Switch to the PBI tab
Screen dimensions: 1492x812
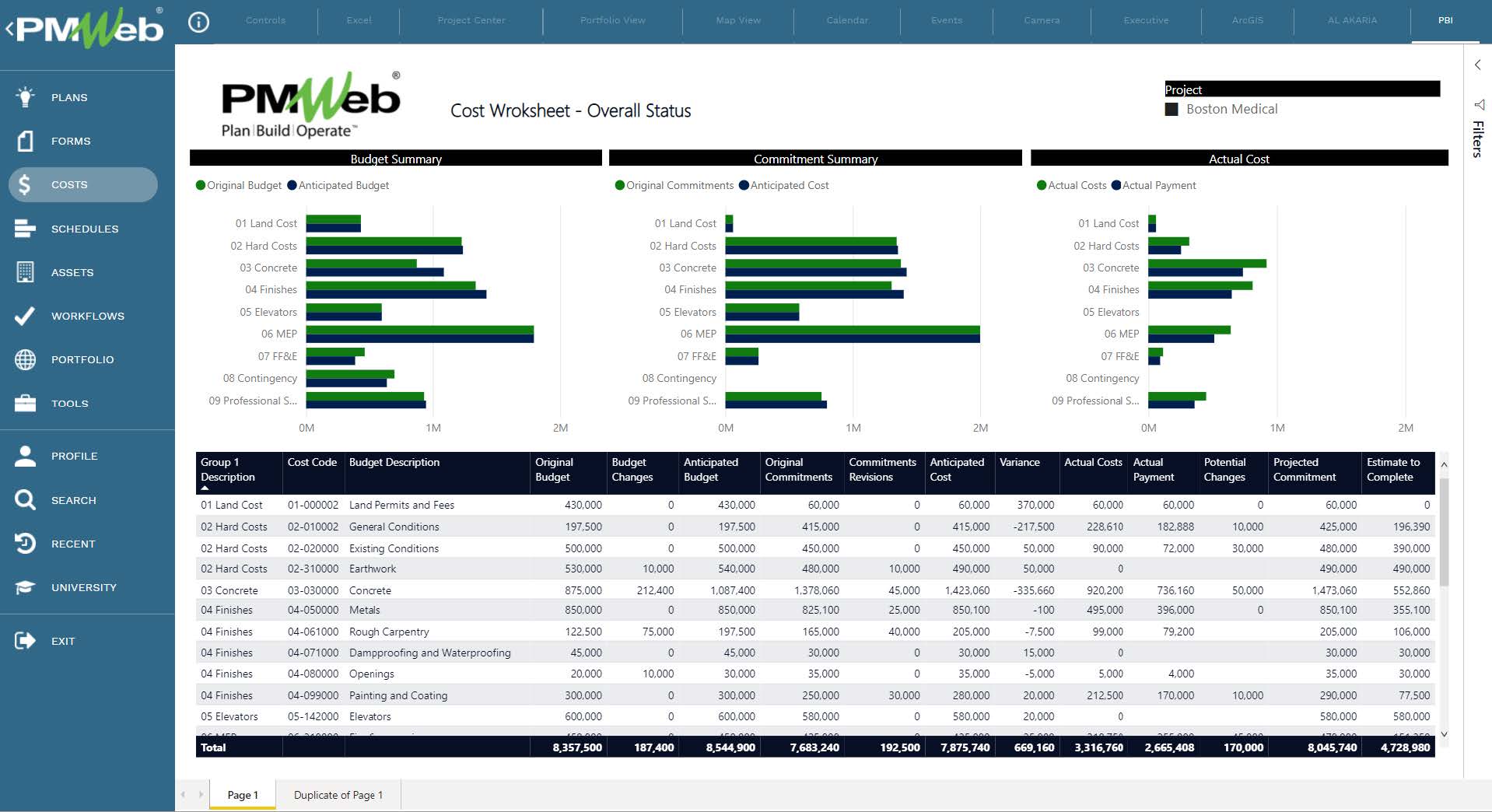pos(1445,21)
